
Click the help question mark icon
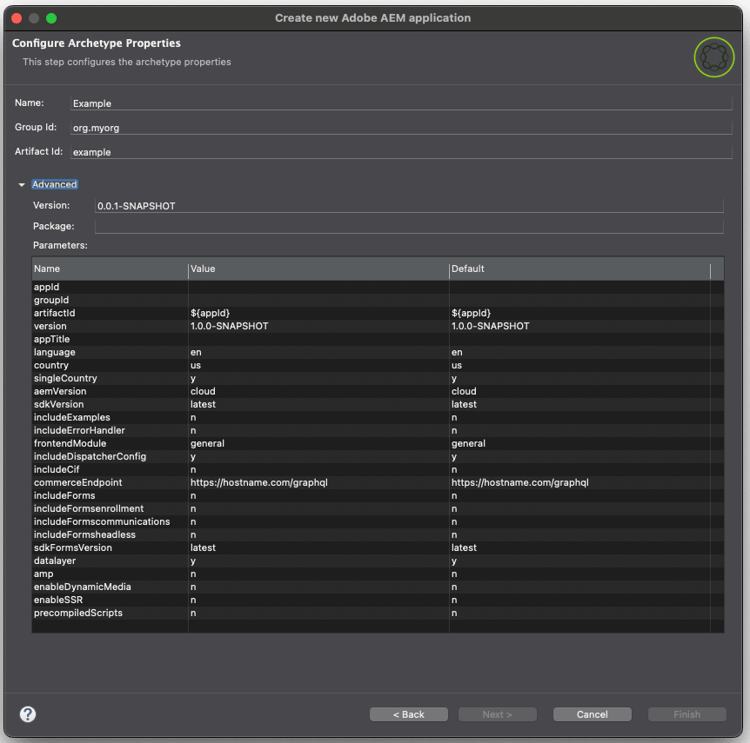pyautogui.click(x=28, y=714)
